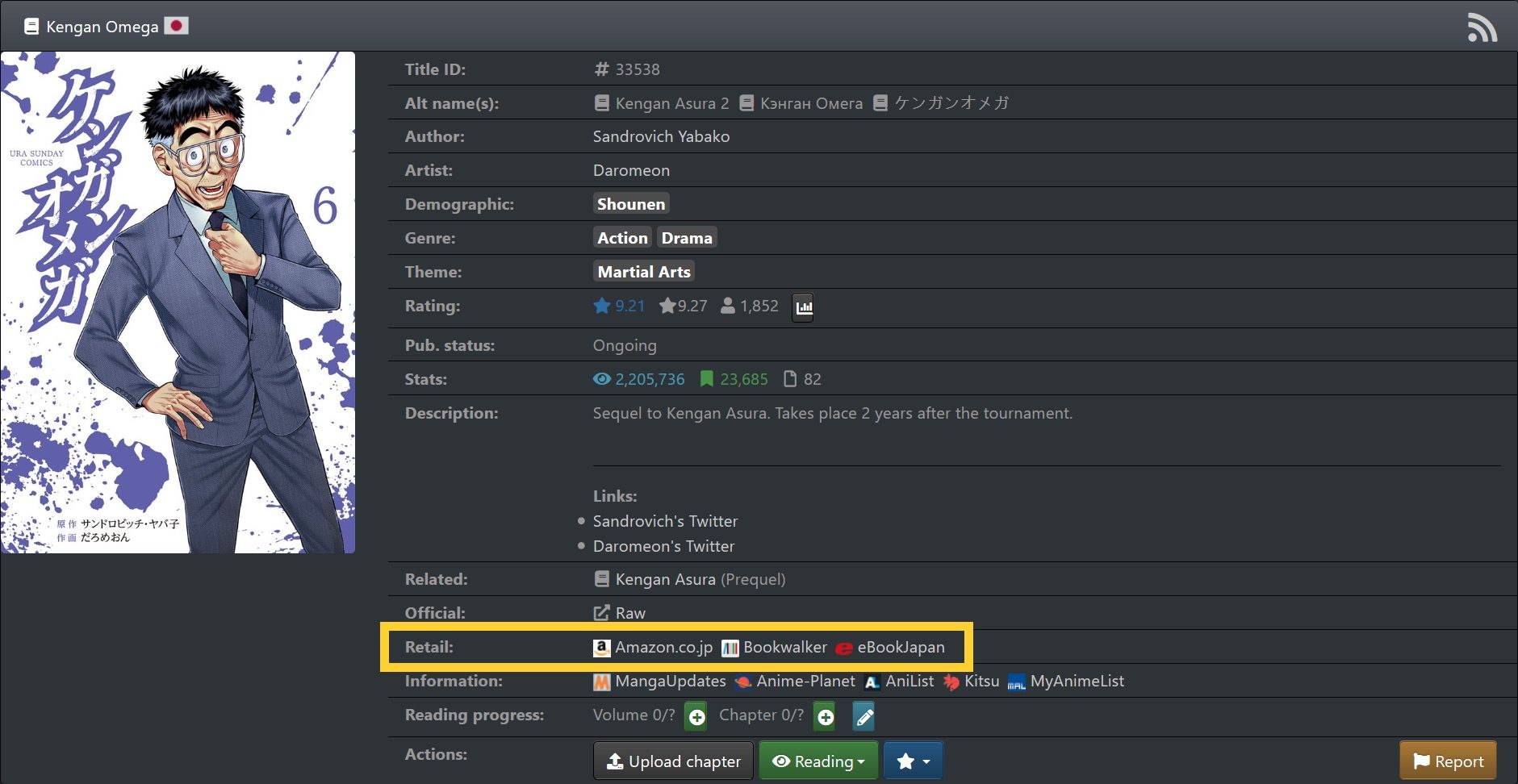Open the artist Daromeon link
The height and width of the screenshot is (784, 1518).
pos(631,171)
